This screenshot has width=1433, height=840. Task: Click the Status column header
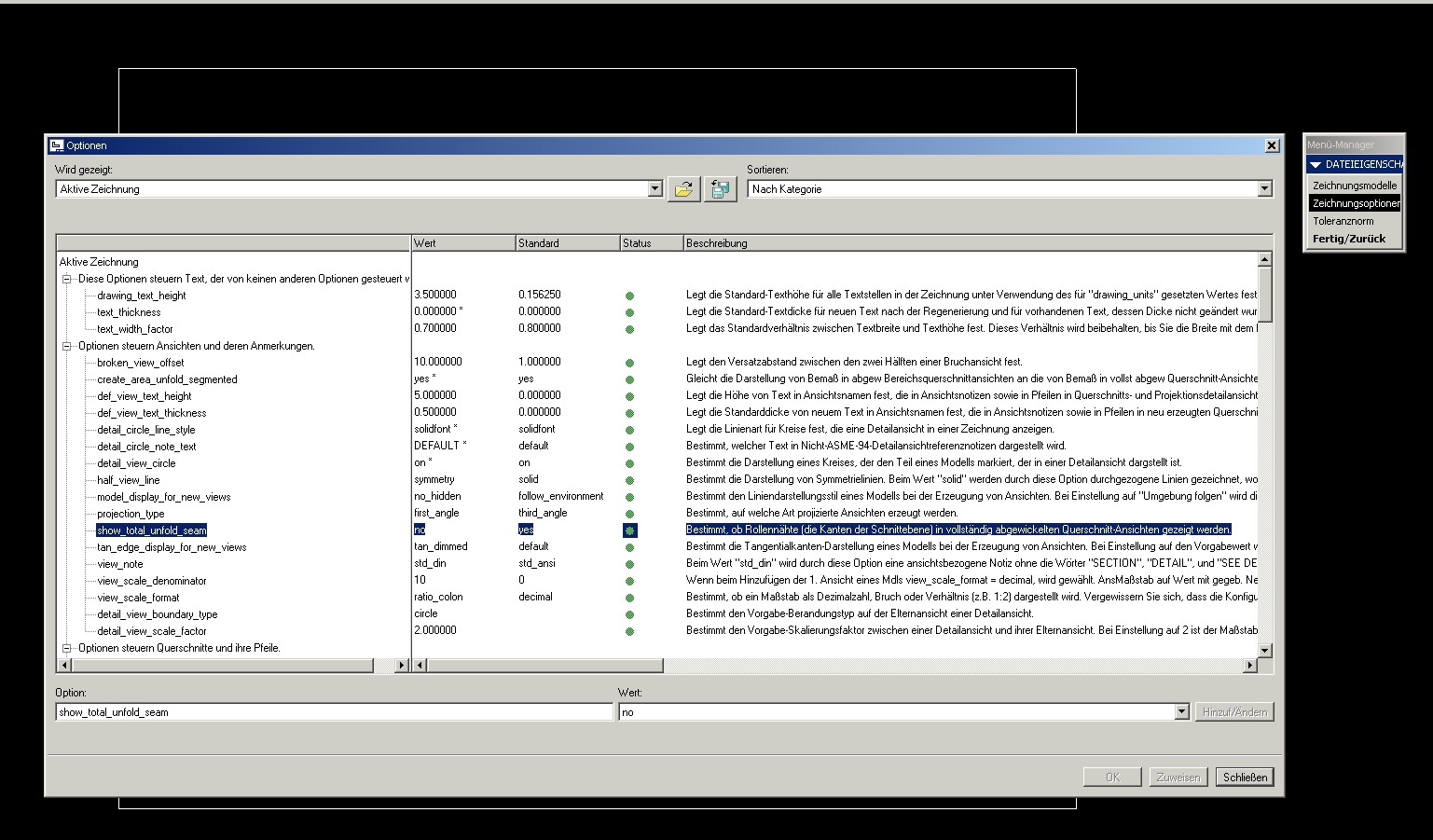pos(652,243)
